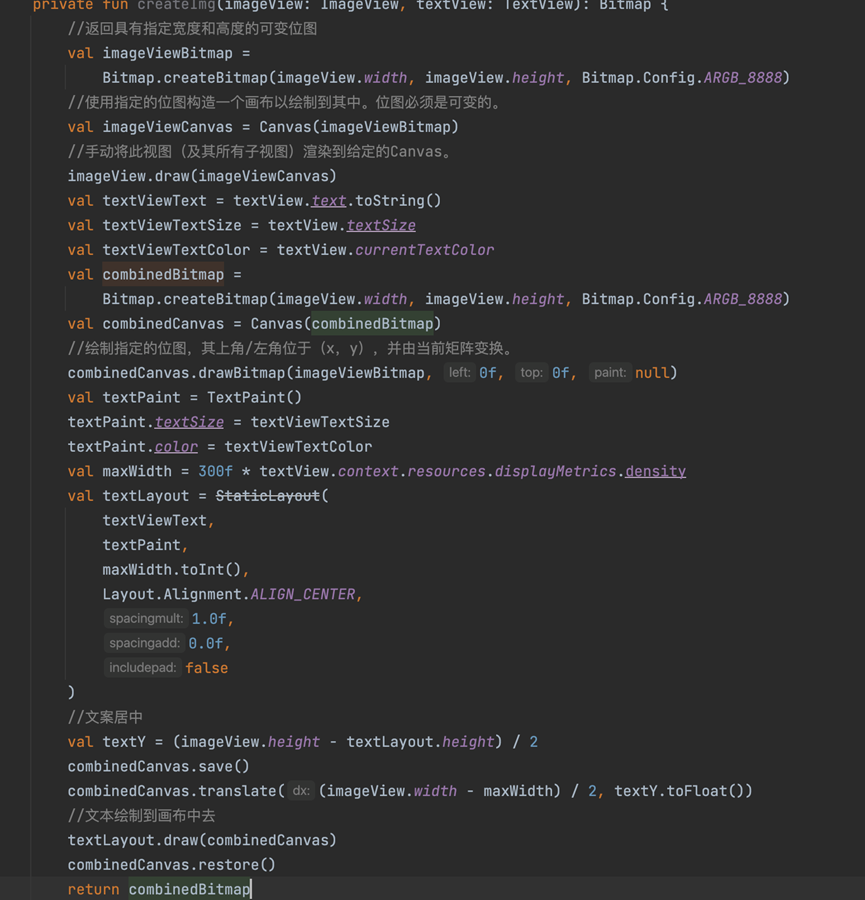Click the toString() call
865x900 pixels.
(398, 201)
